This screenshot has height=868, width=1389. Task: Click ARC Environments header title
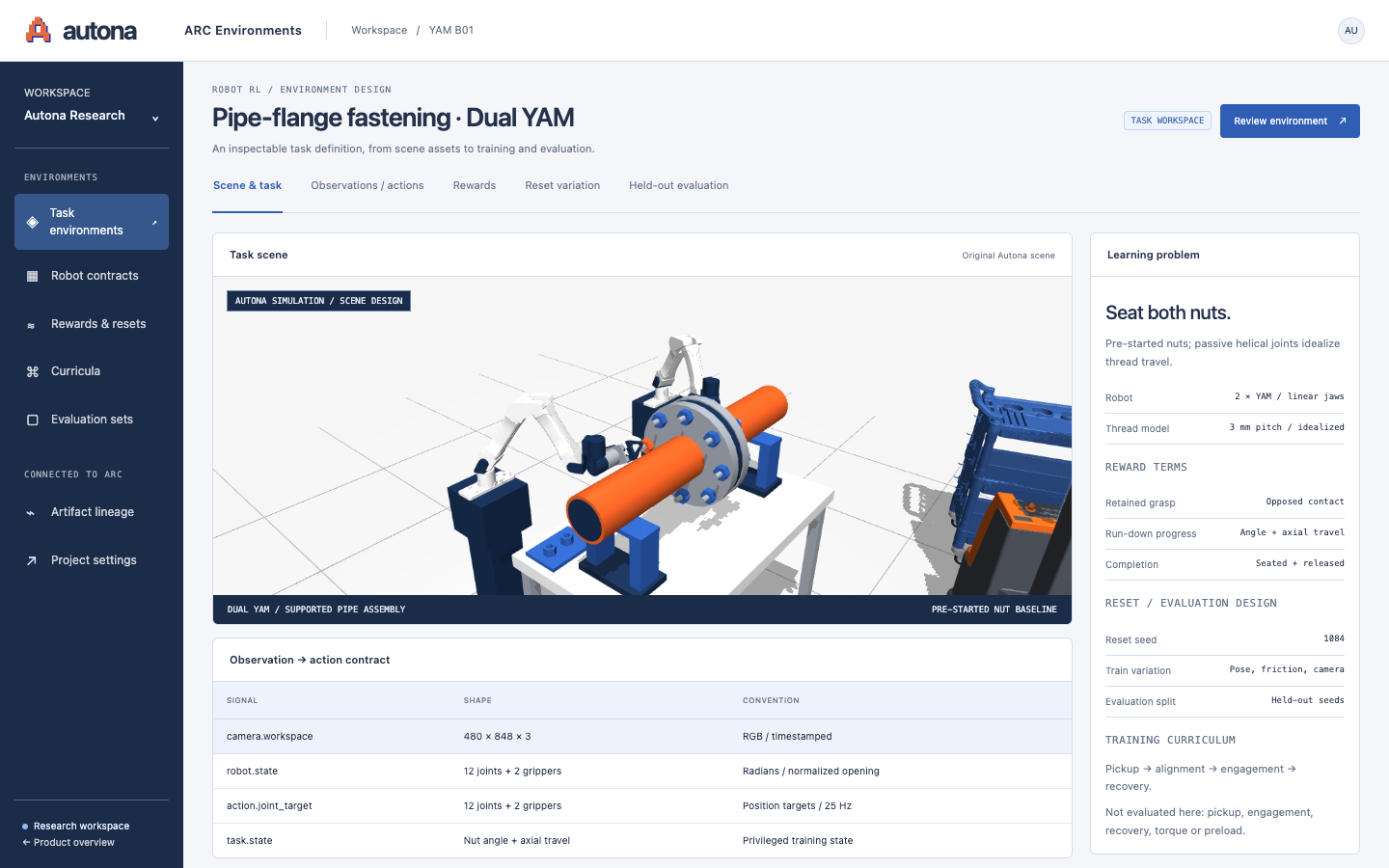243,30
